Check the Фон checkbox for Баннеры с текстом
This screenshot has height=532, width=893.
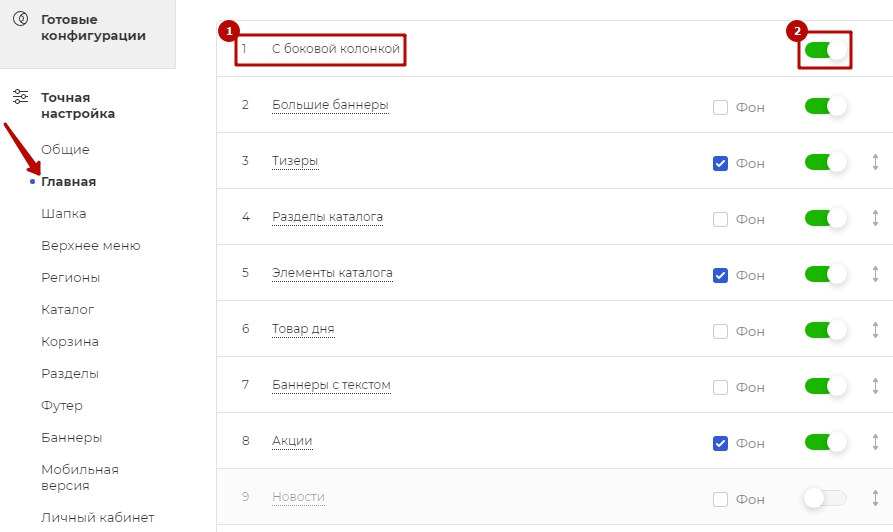pos(720,387)
